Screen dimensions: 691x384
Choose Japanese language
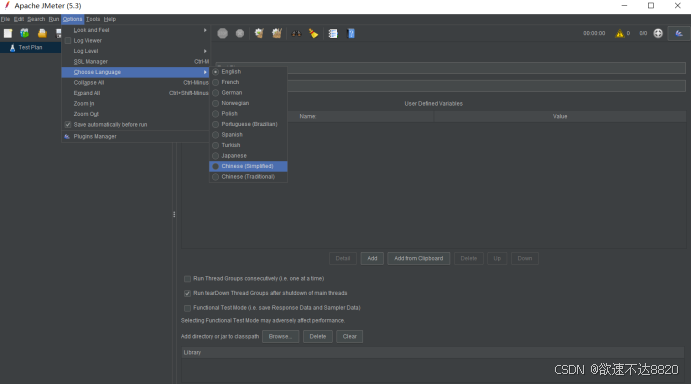click(248, 156)
